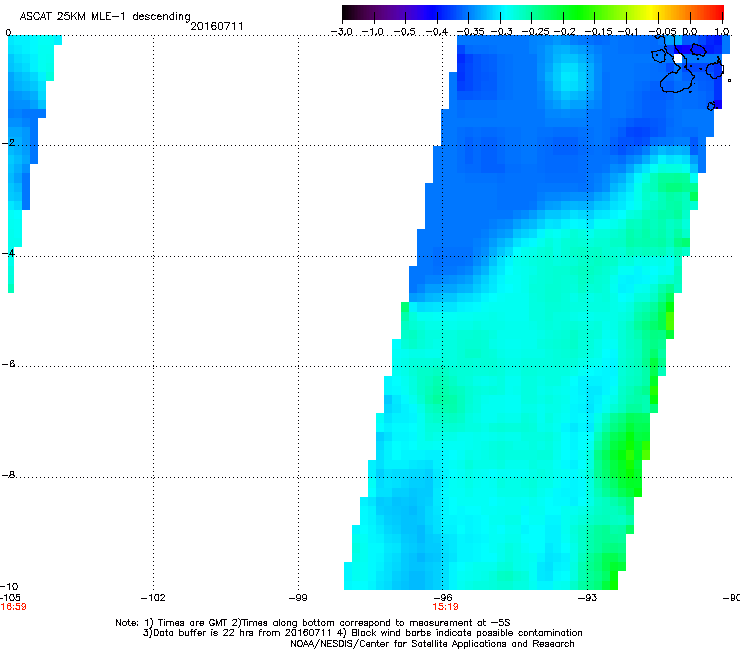
Task: Select the -0.5 color scale label
Action: coord(405,32)
